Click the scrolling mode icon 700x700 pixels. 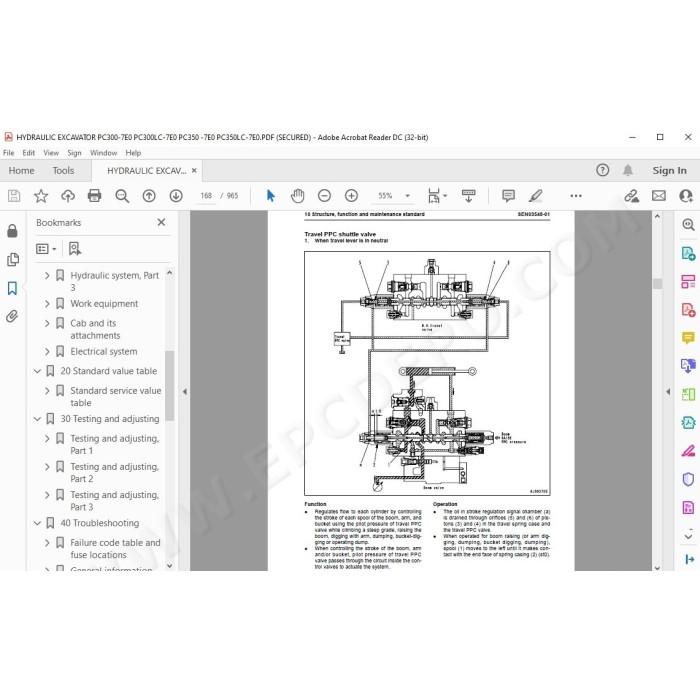(x=468, y=196)
